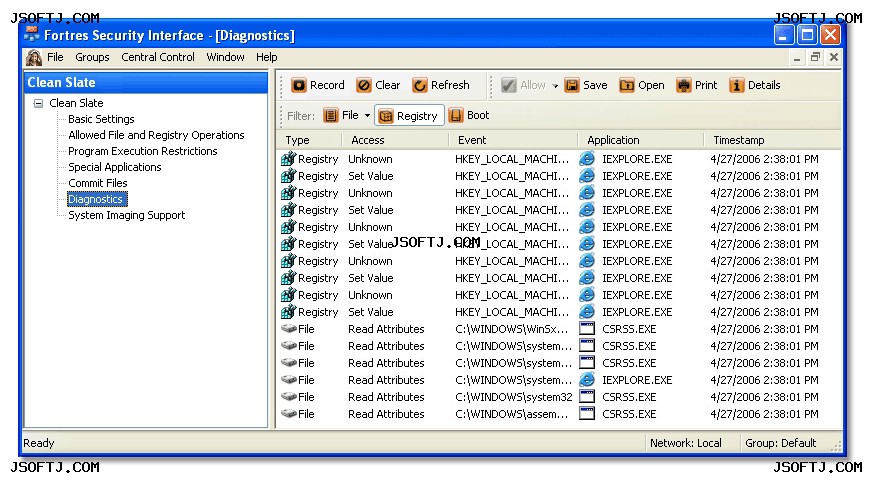Select the C:\WINDOWS\assem... event cell

point(512,414)
